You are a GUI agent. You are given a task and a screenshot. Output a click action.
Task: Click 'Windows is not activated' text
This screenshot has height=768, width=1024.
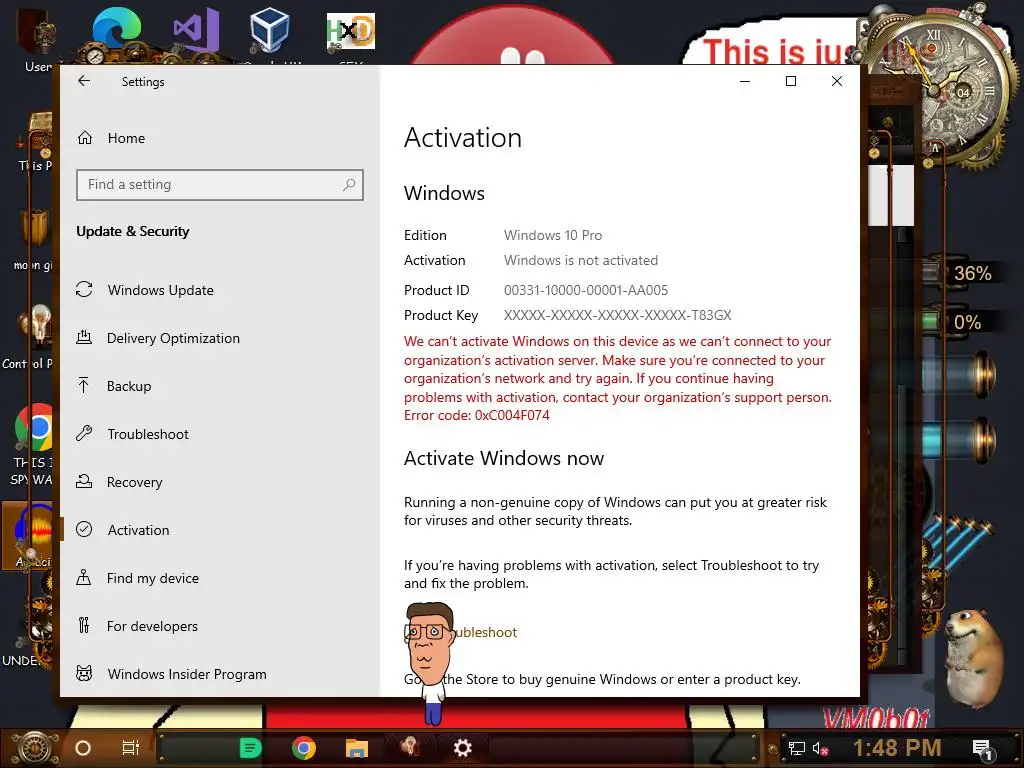pos(581,260)
